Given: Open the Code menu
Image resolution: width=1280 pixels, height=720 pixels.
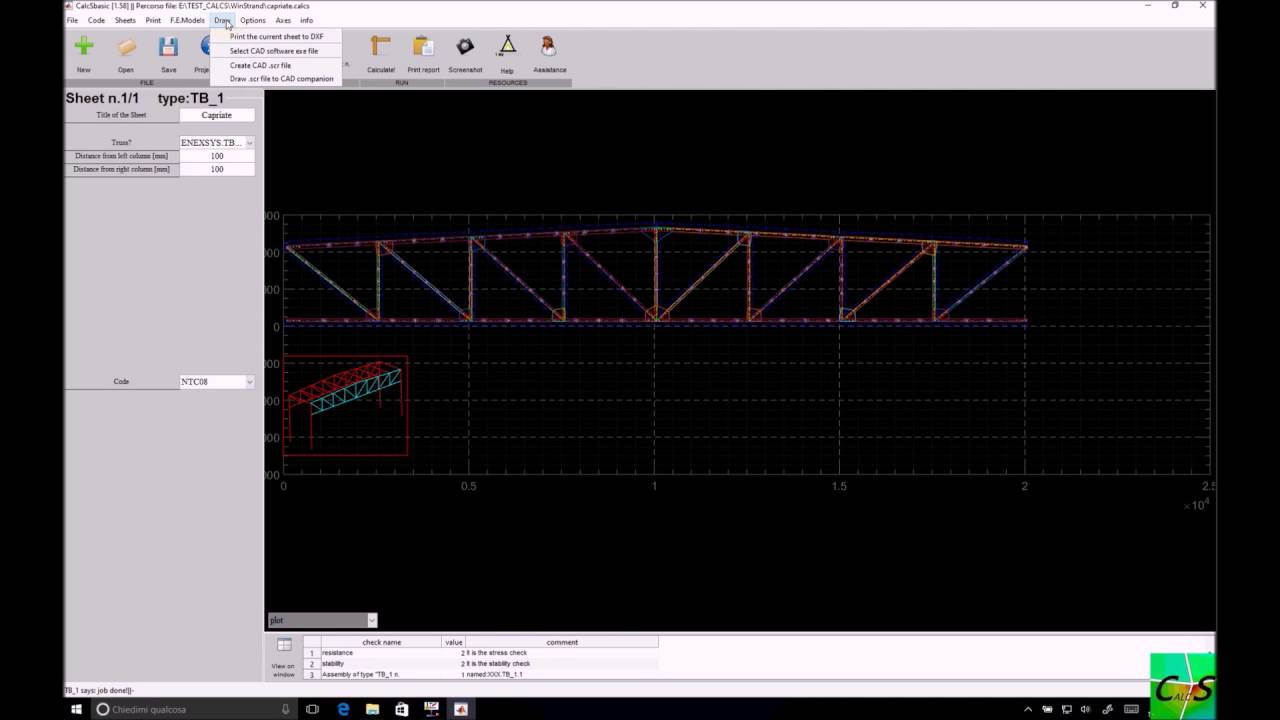Looking at the screenshot, I should [96, 20].
